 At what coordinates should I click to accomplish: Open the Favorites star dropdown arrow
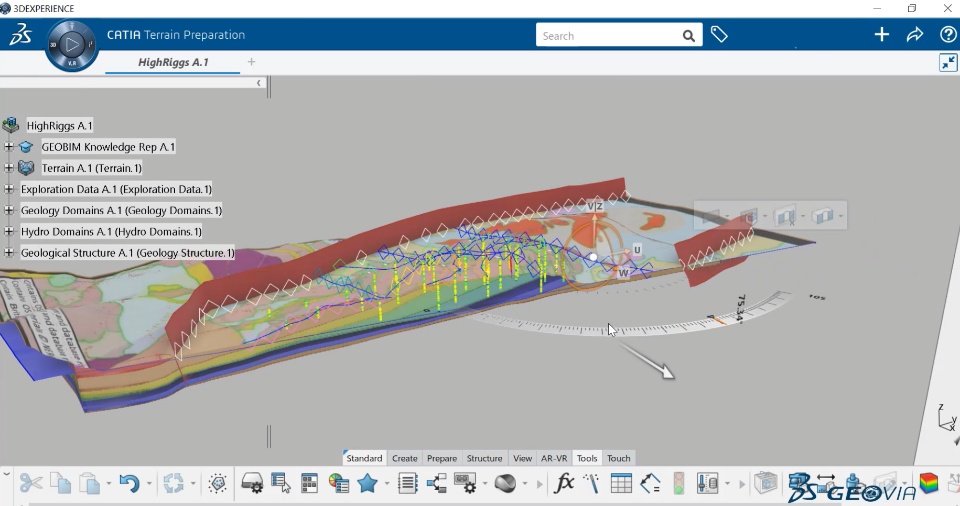387,484
